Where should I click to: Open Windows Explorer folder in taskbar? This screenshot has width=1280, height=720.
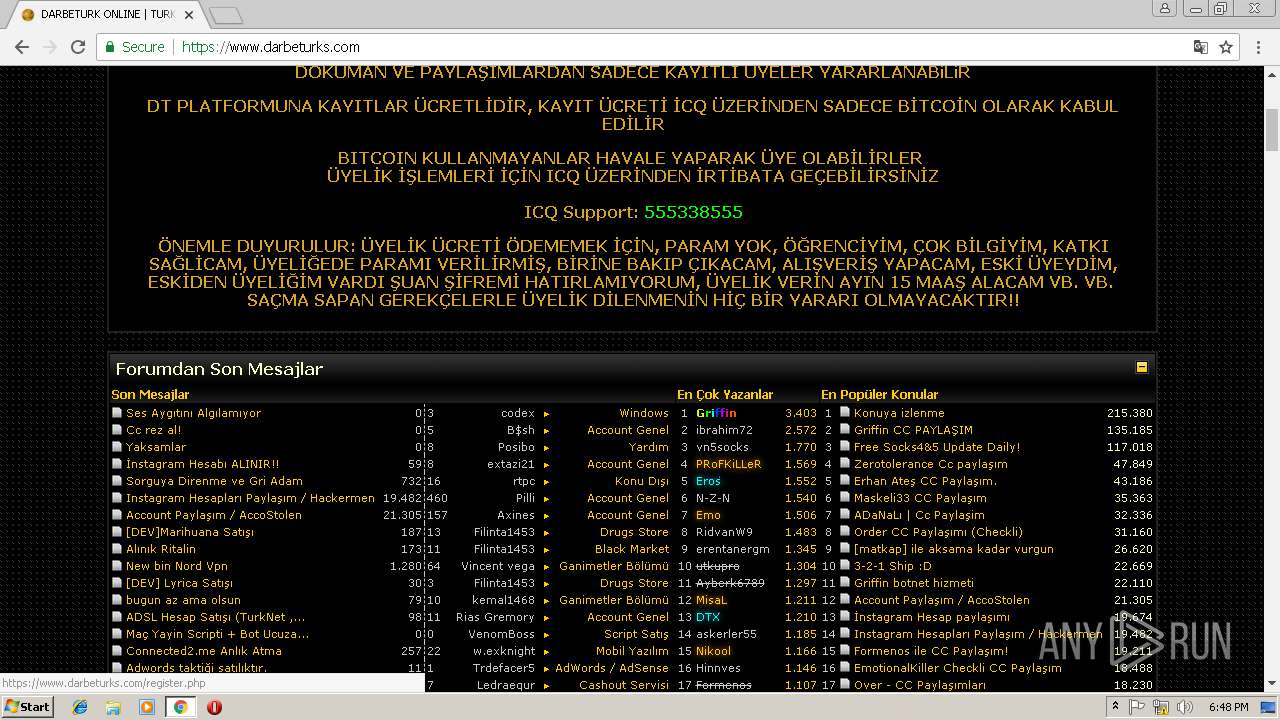click(x=113, y=707)
